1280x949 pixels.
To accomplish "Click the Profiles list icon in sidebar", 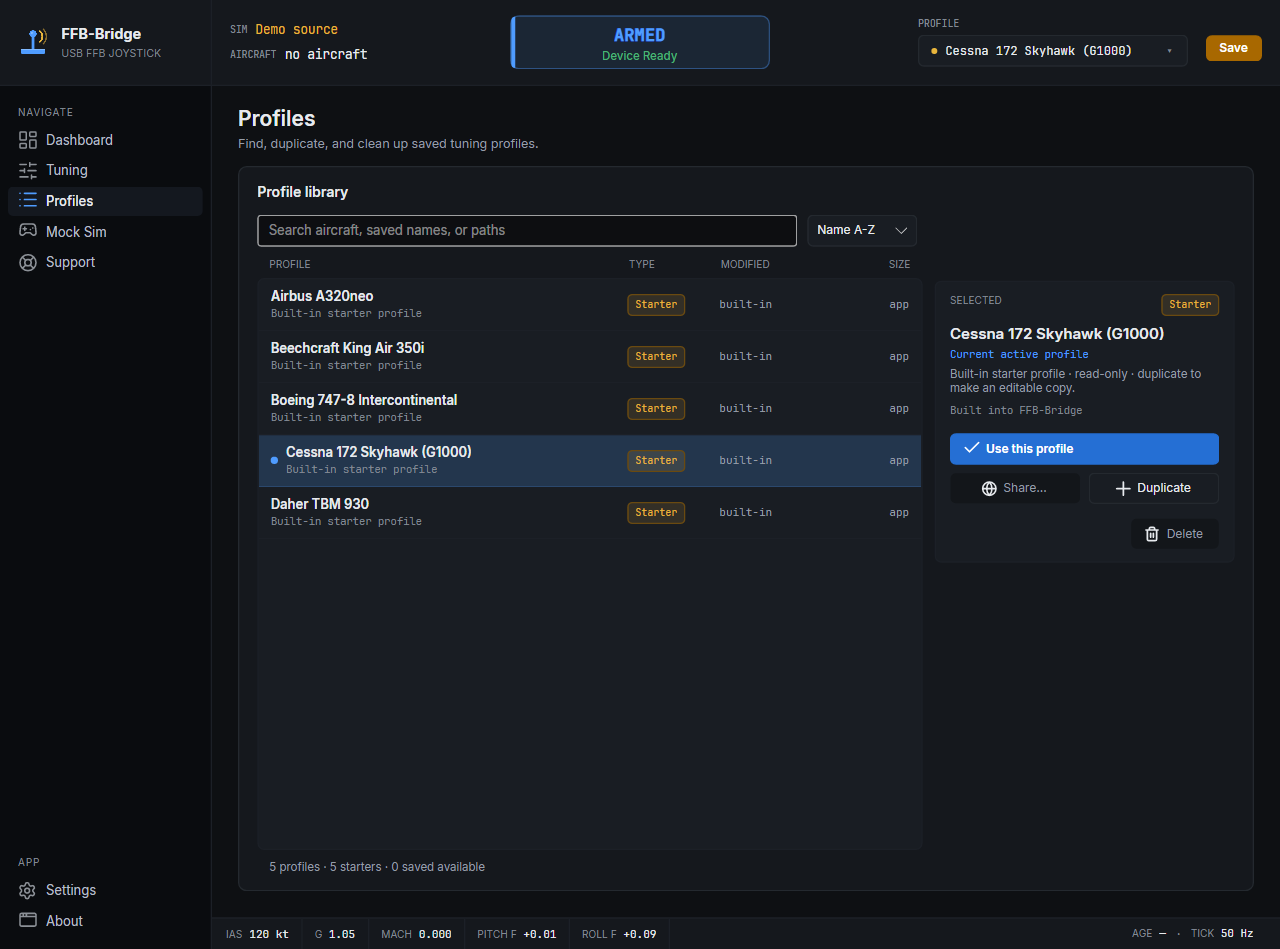I will tap(28, 201).
